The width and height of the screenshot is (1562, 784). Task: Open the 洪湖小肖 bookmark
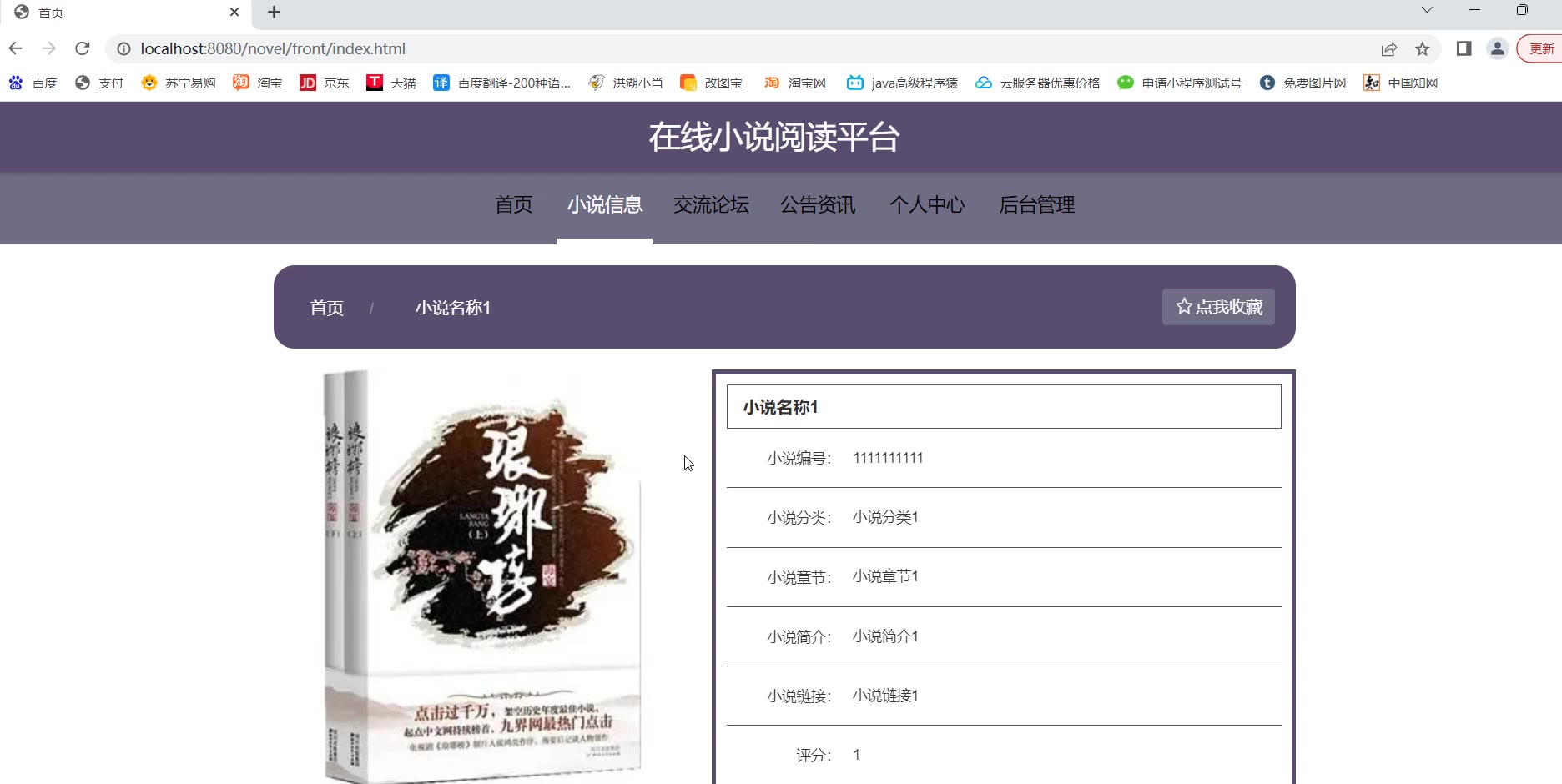coord(626,83)
